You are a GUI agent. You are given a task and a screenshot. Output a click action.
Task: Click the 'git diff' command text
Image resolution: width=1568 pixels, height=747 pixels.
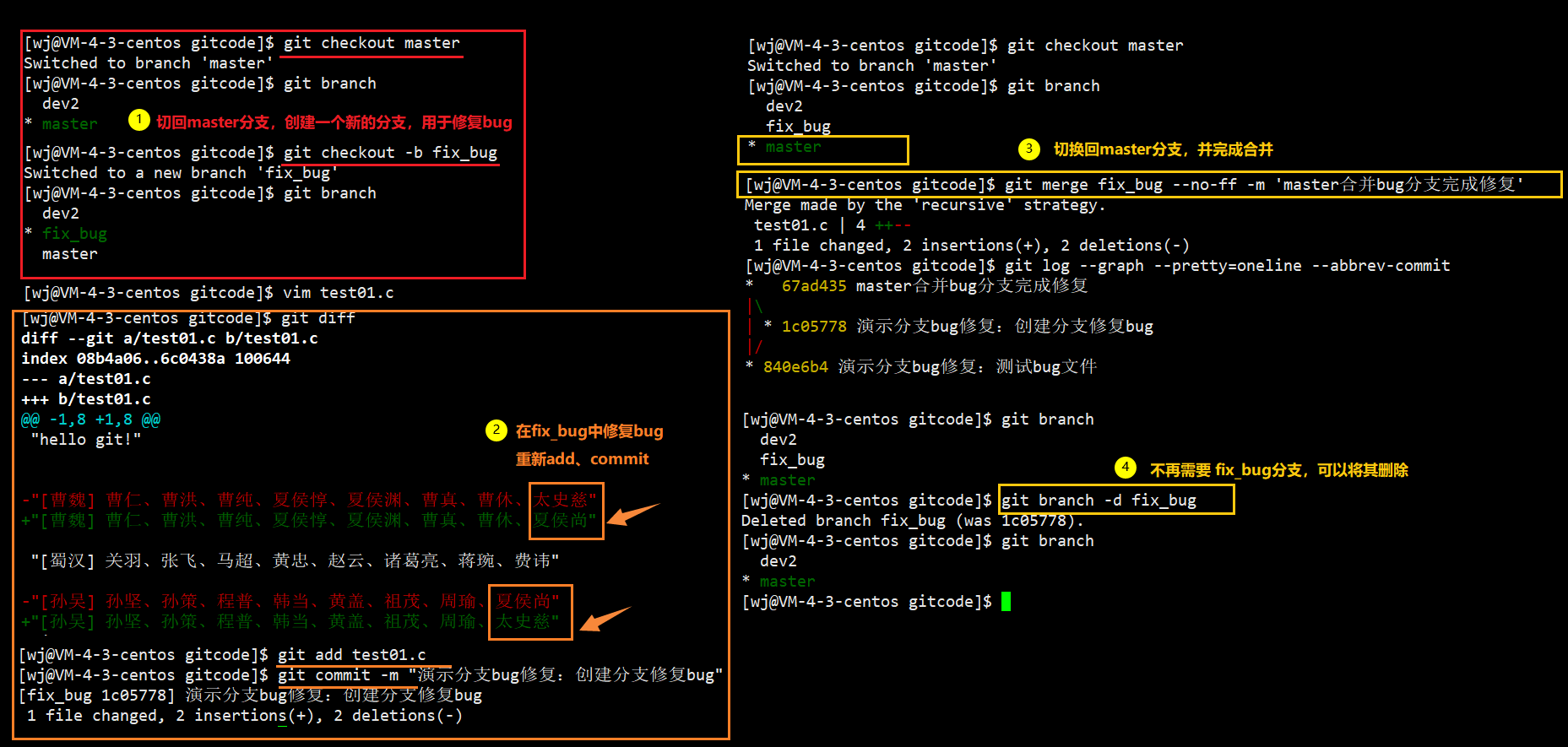tap(317, 318)
